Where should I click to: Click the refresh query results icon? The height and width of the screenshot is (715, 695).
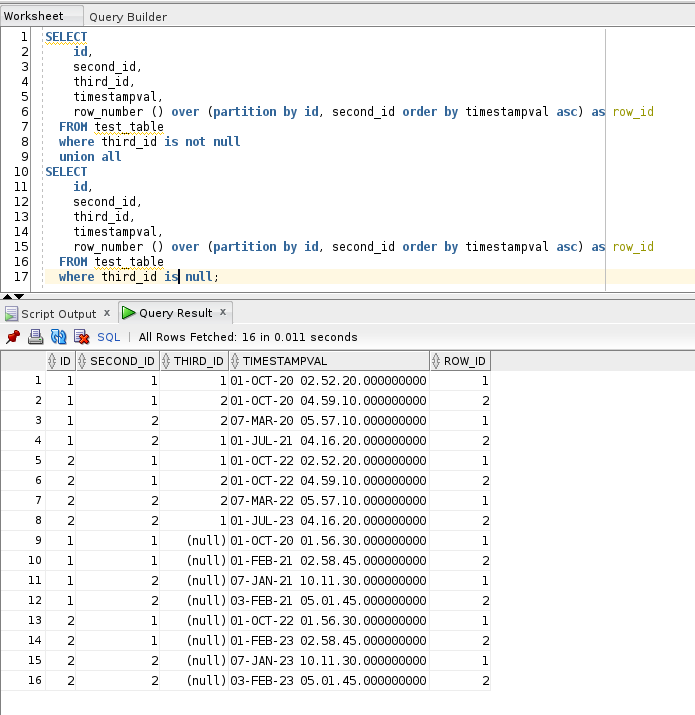pyautogui.click(x=58, y=337)
